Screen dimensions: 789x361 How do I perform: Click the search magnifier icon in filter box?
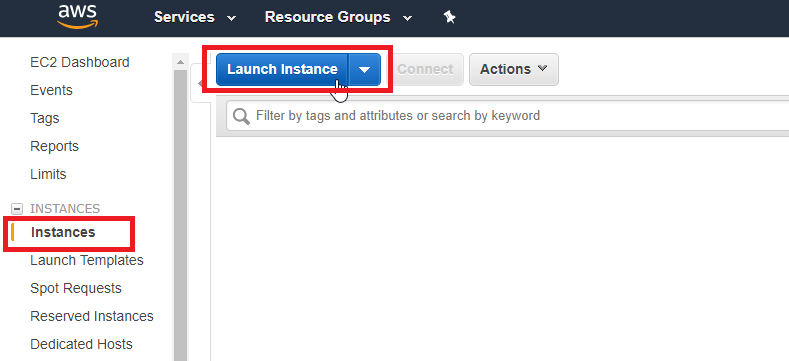(x=242, y=116)
